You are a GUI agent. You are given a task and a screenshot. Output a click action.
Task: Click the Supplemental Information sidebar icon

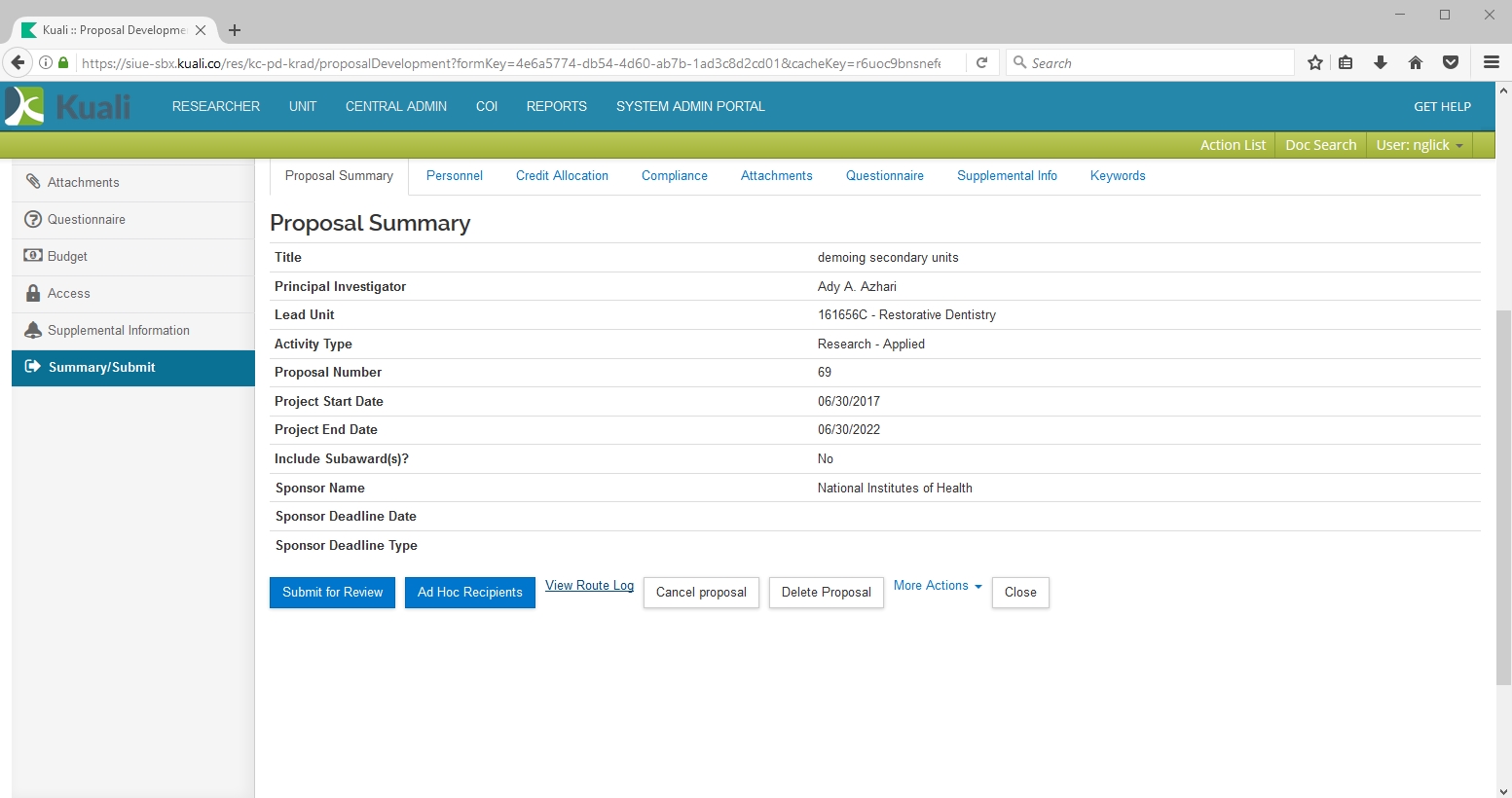(33, 330)
